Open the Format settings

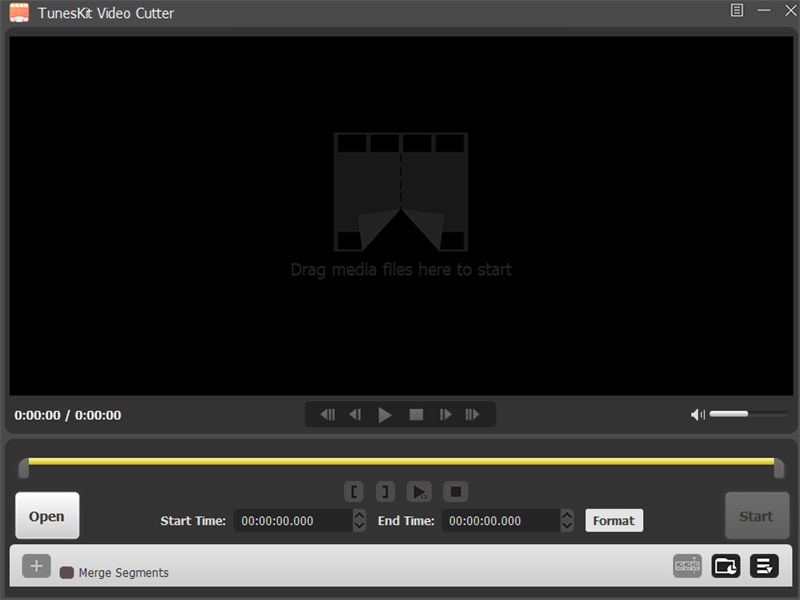point(614,520)
